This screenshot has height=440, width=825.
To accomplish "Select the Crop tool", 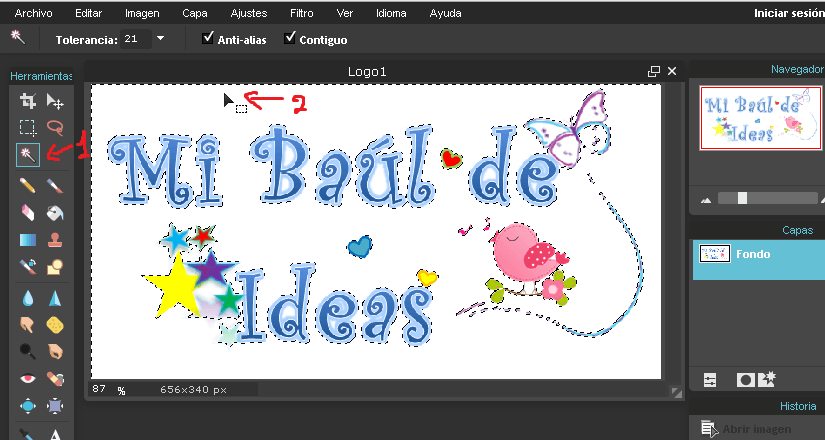I will point(28,101).
